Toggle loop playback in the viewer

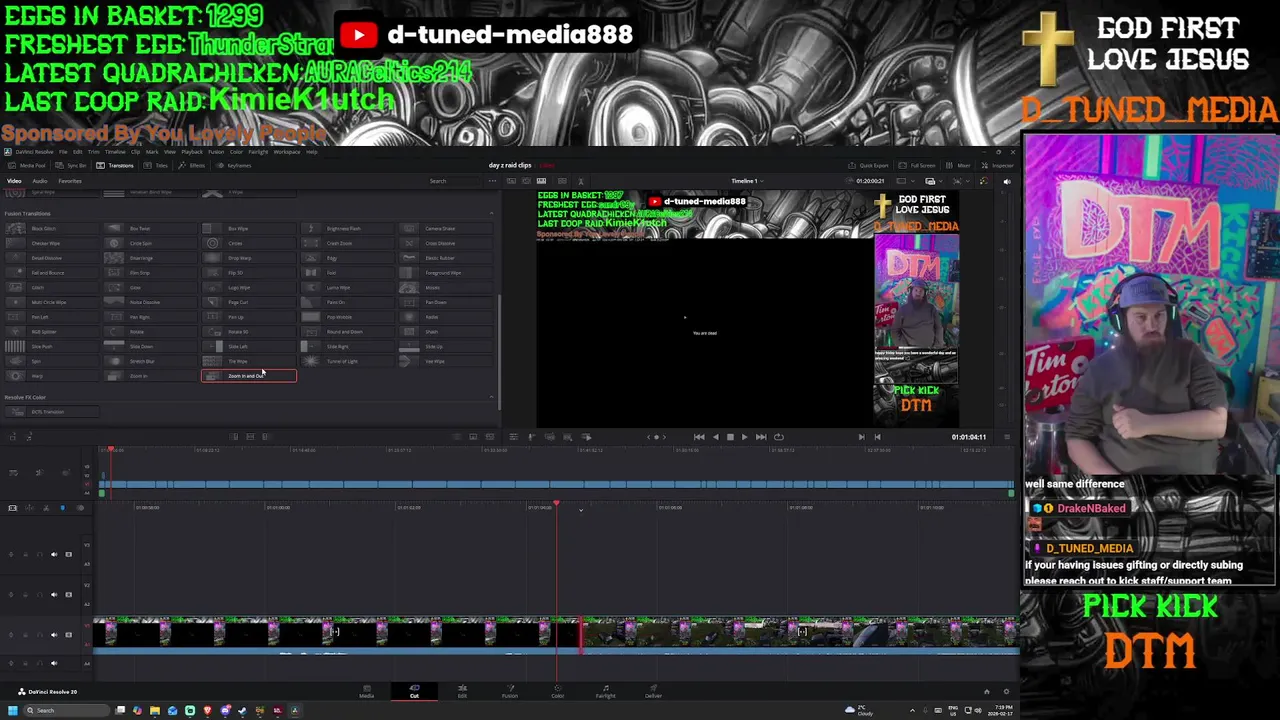pyautogui.click(x=779, y=437)
